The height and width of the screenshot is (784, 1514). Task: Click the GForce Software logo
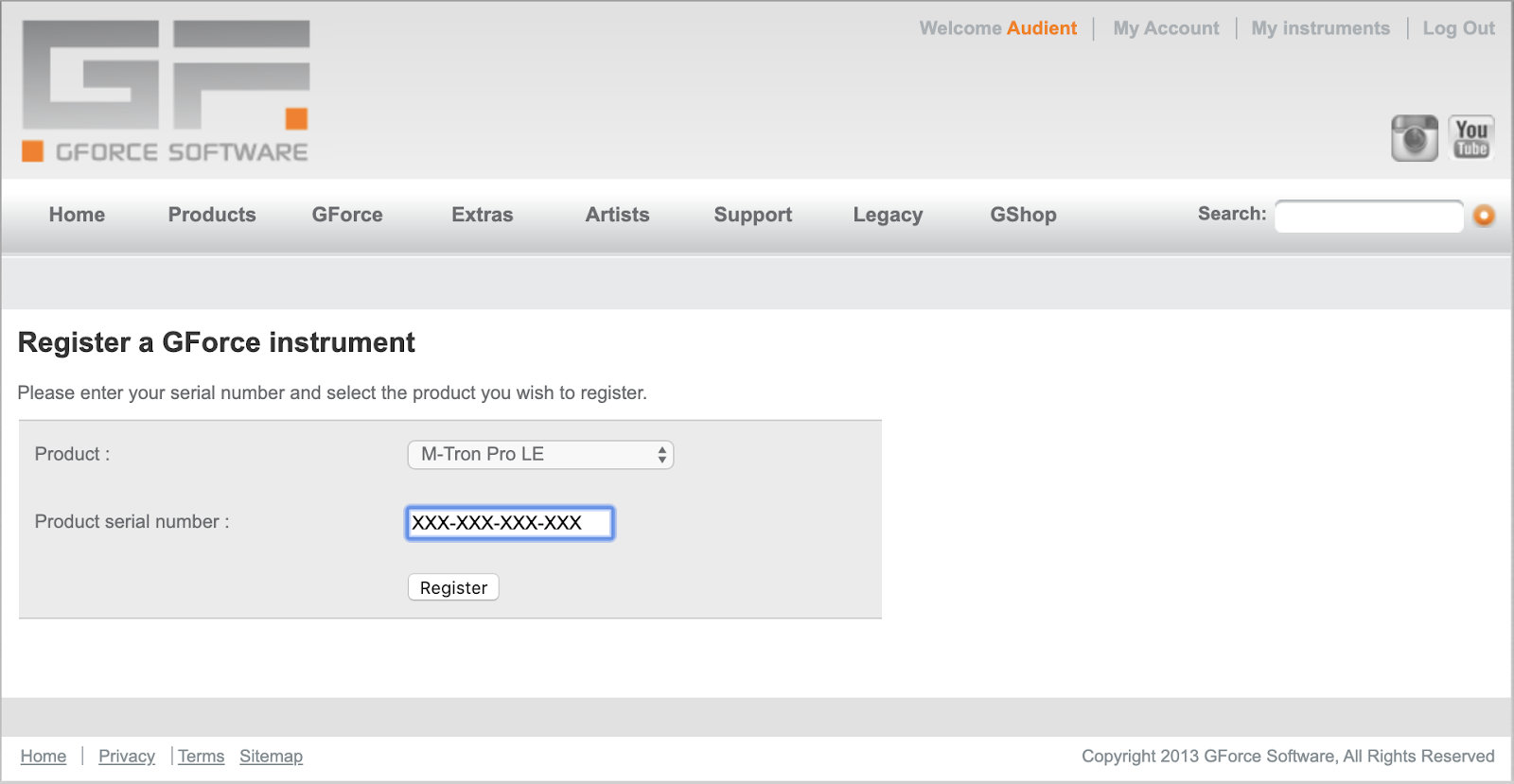166,91
